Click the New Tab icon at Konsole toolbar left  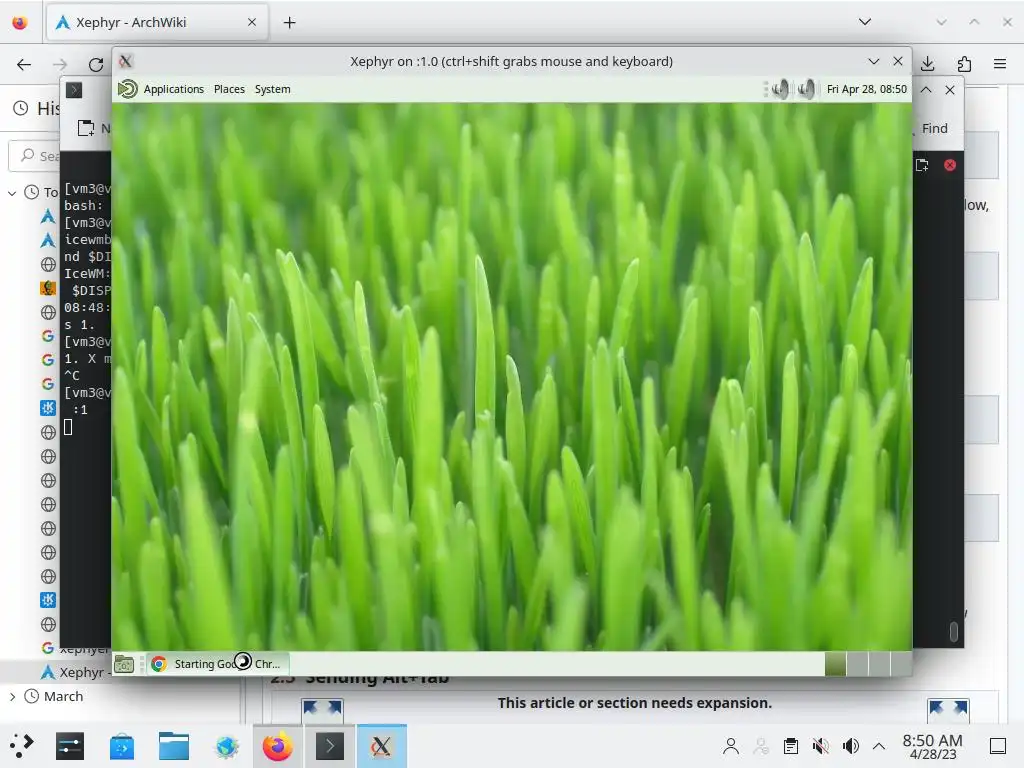tap(86, 128)
